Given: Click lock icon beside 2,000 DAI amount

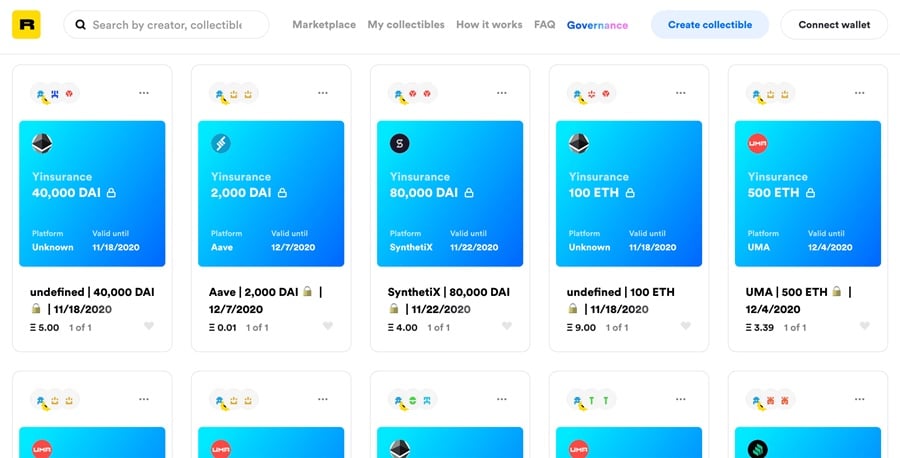Looking at the screenshot, I should 282,193.
